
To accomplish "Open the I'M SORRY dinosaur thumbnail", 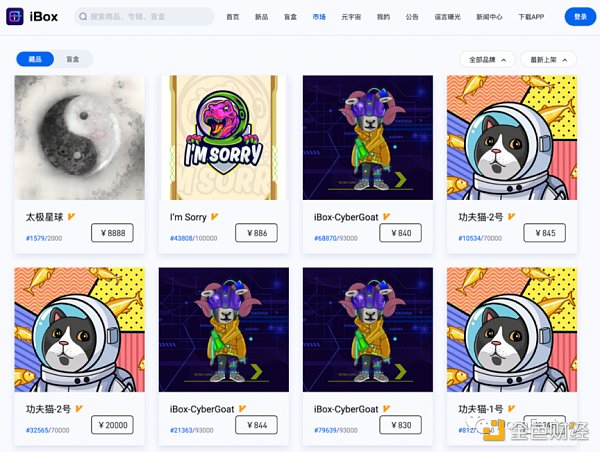I will coord(223,137).
